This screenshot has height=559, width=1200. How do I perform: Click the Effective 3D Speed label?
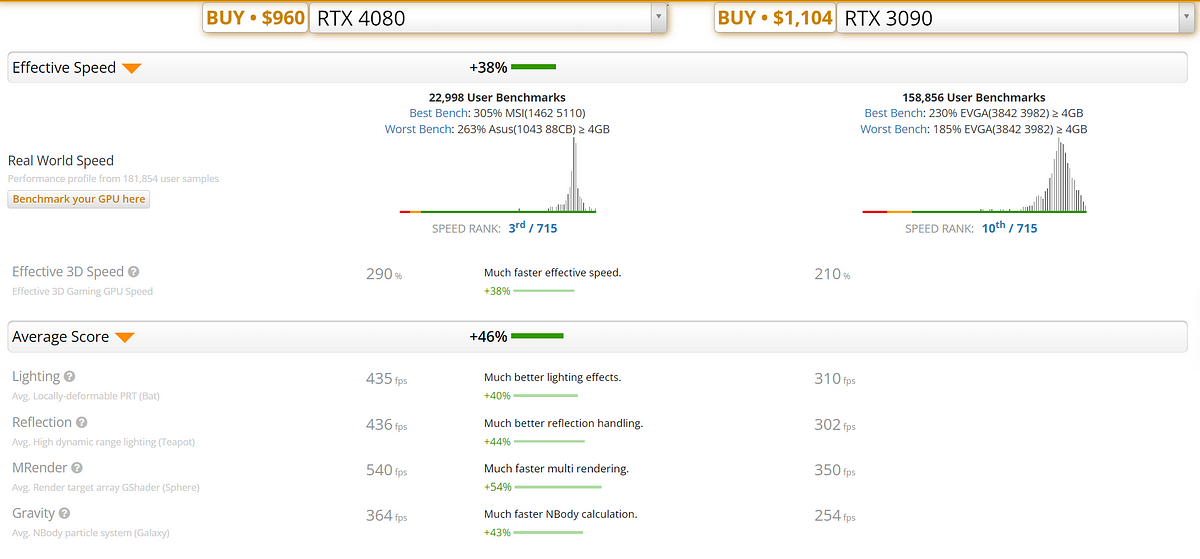[x=68, y=272]
